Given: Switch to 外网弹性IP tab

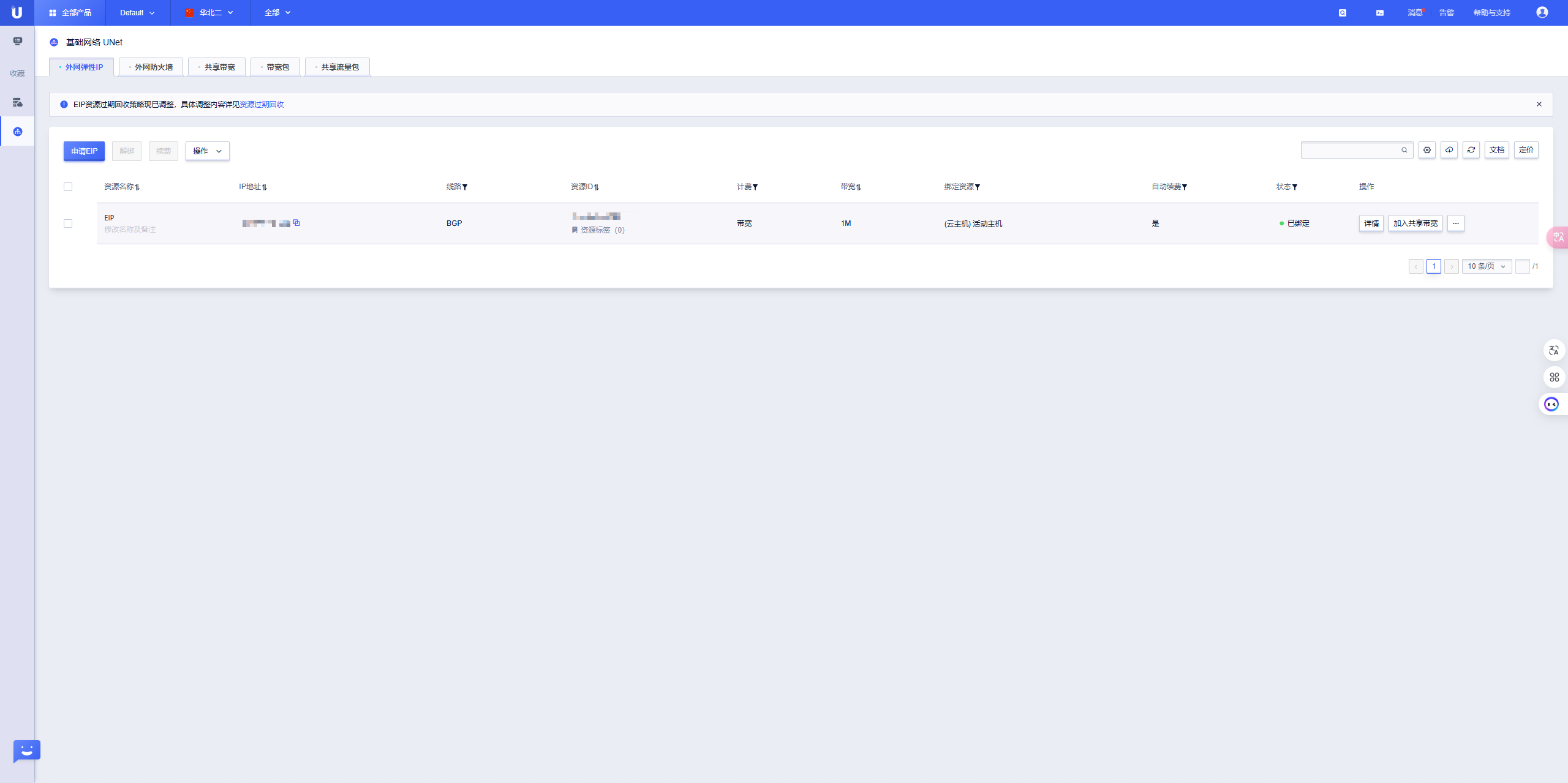Looking at the screenshot, I should 81,67.
